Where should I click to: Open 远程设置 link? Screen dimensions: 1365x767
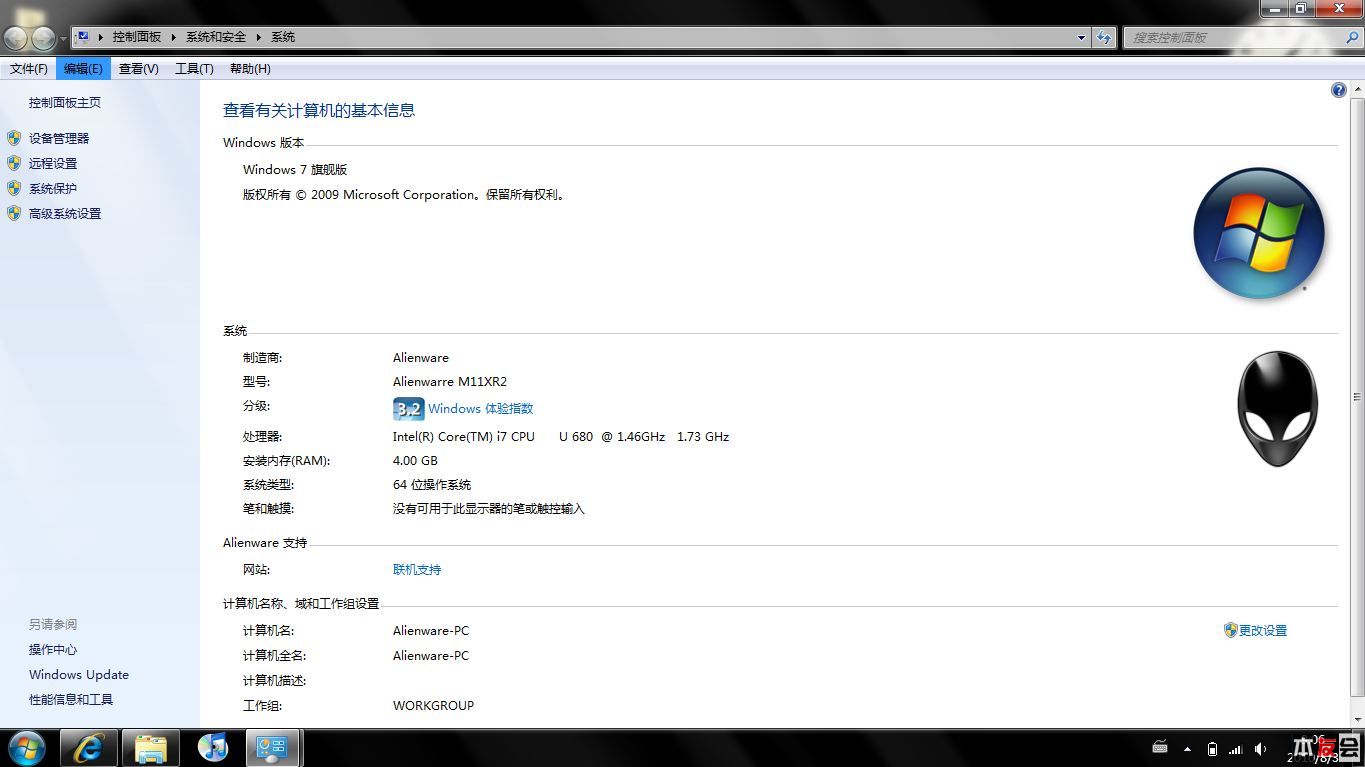pos(53,164)
